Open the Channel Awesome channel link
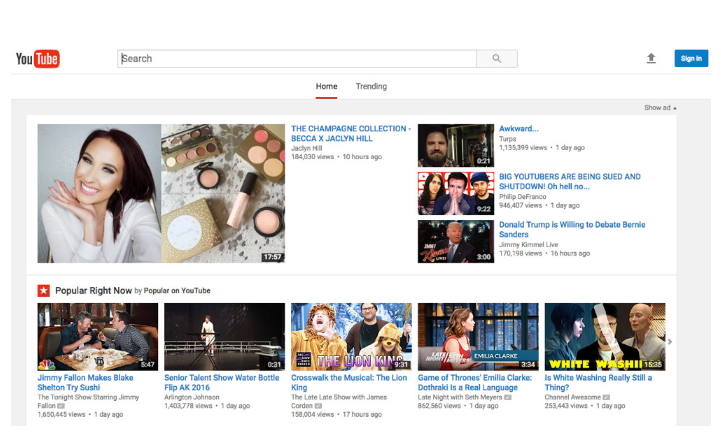The width and height of the screenshot is (721, 446). 573,397
